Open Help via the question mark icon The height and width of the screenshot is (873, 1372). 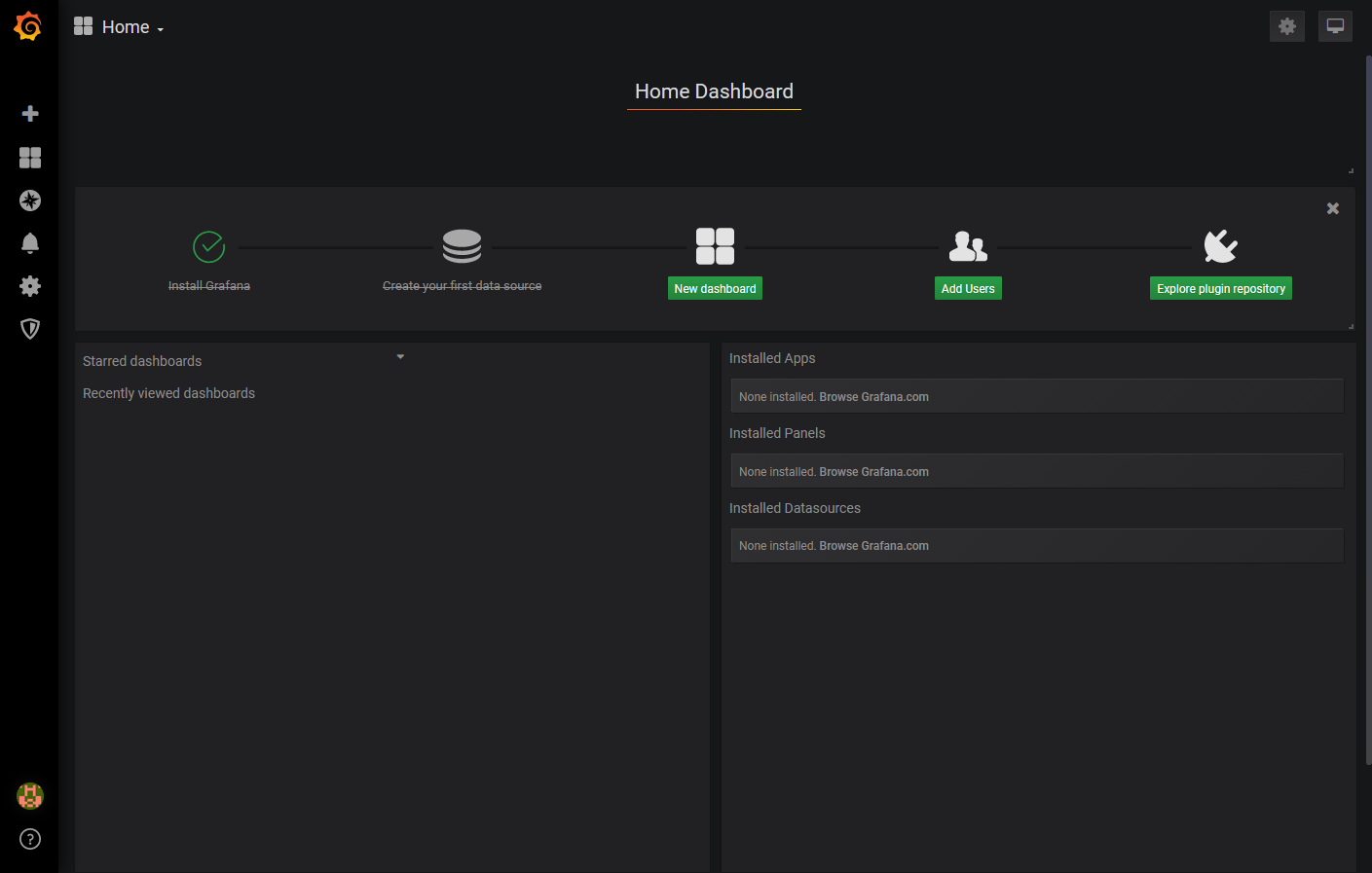click(x=30, y=839)
